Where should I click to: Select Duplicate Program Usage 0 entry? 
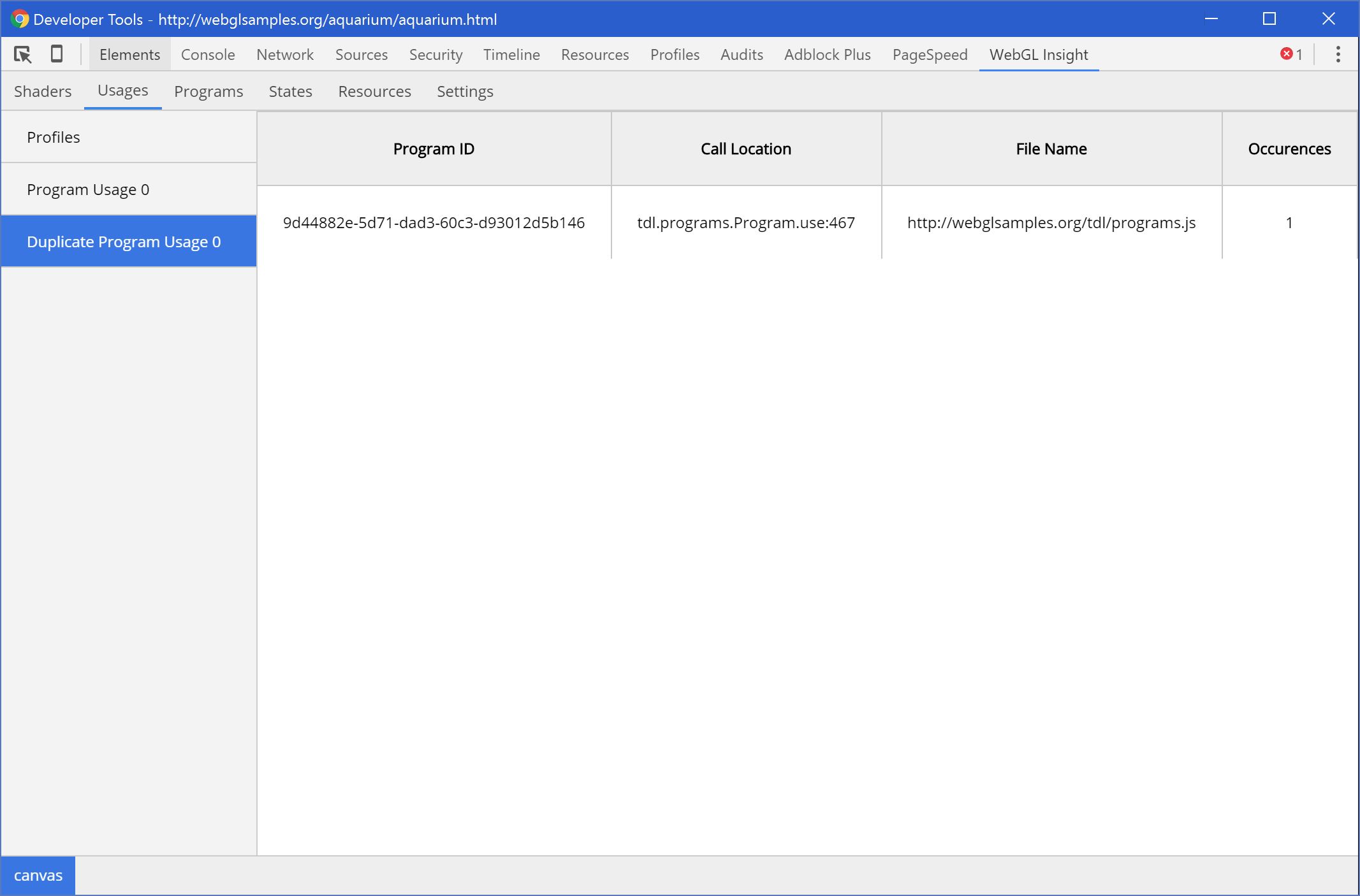point(124,242)
